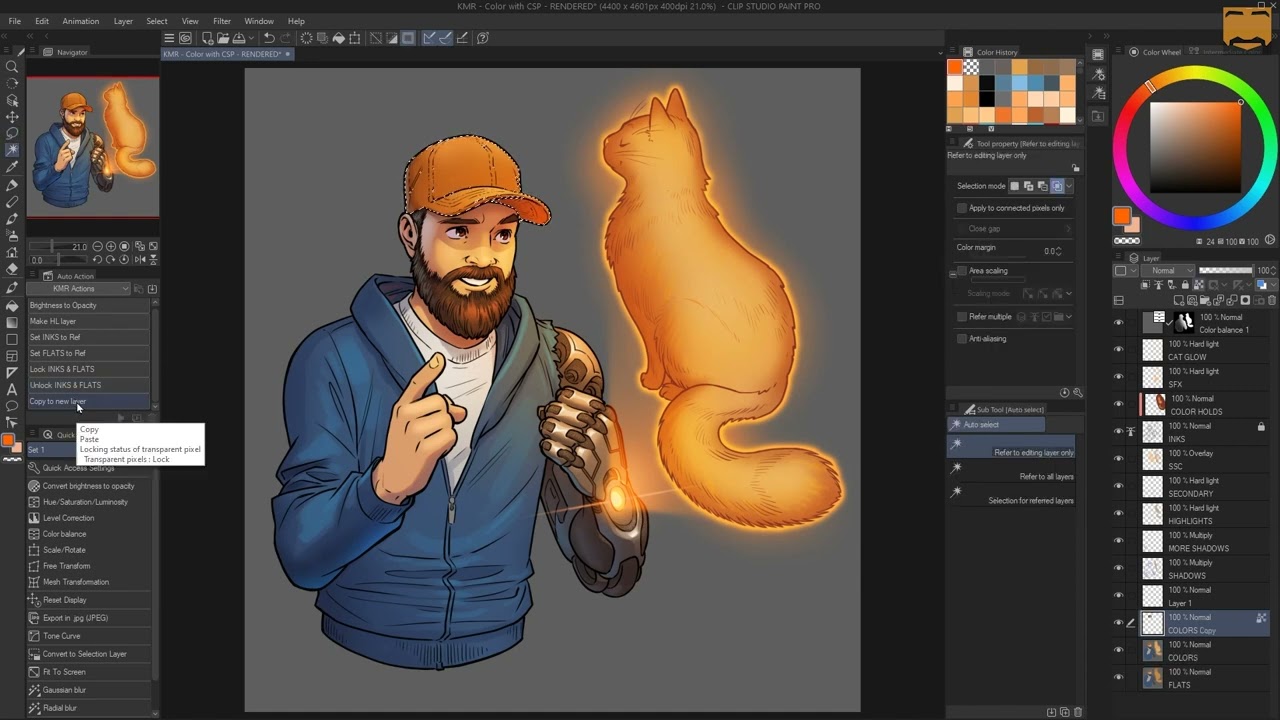1280x720 pixels.
Task: Select the Auto select magic wand tool
Action: click(12, 150)
